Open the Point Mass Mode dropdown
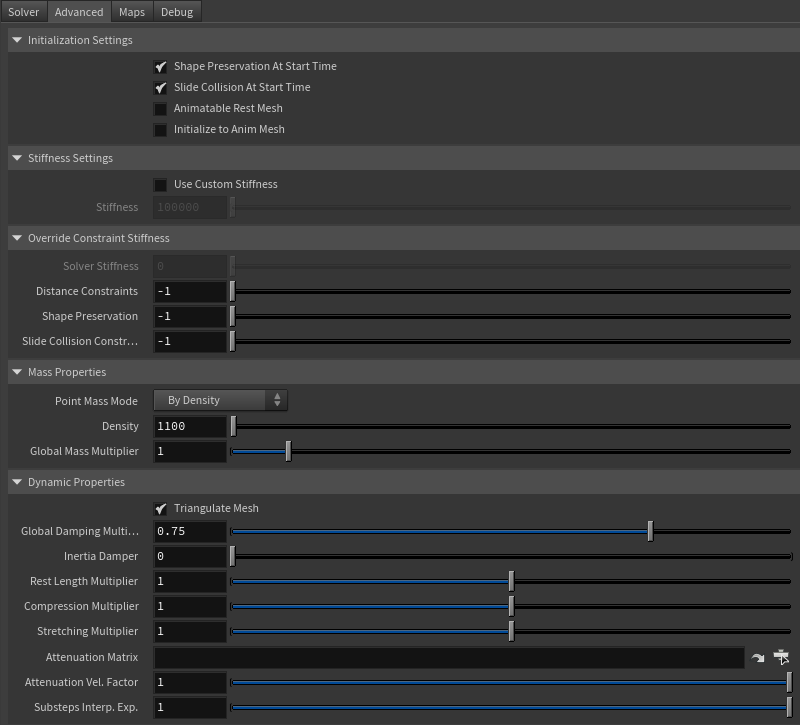This screenshot has width=800, height=725. 220,400
